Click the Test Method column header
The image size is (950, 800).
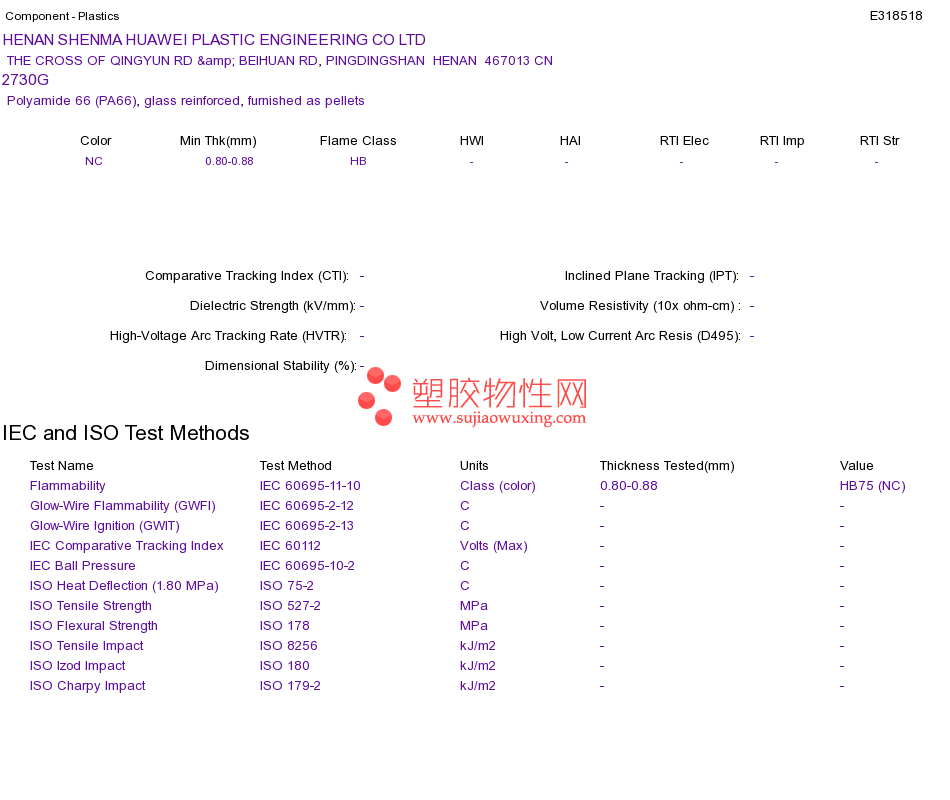296,465
